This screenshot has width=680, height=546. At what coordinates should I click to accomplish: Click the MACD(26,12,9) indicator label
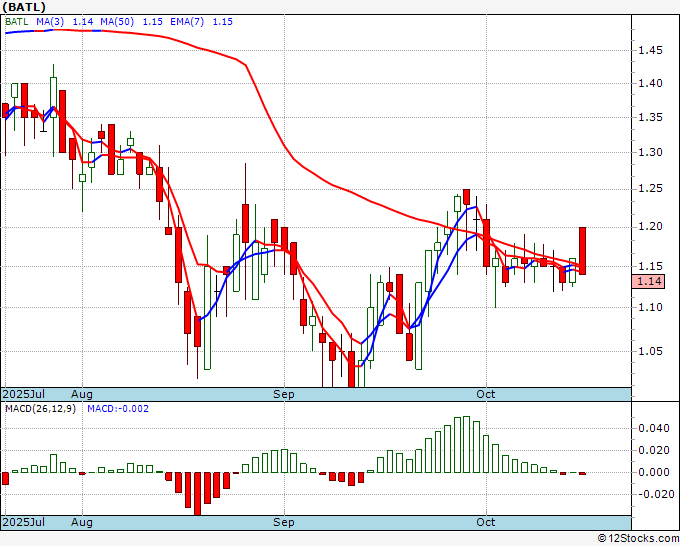(40, 409)
